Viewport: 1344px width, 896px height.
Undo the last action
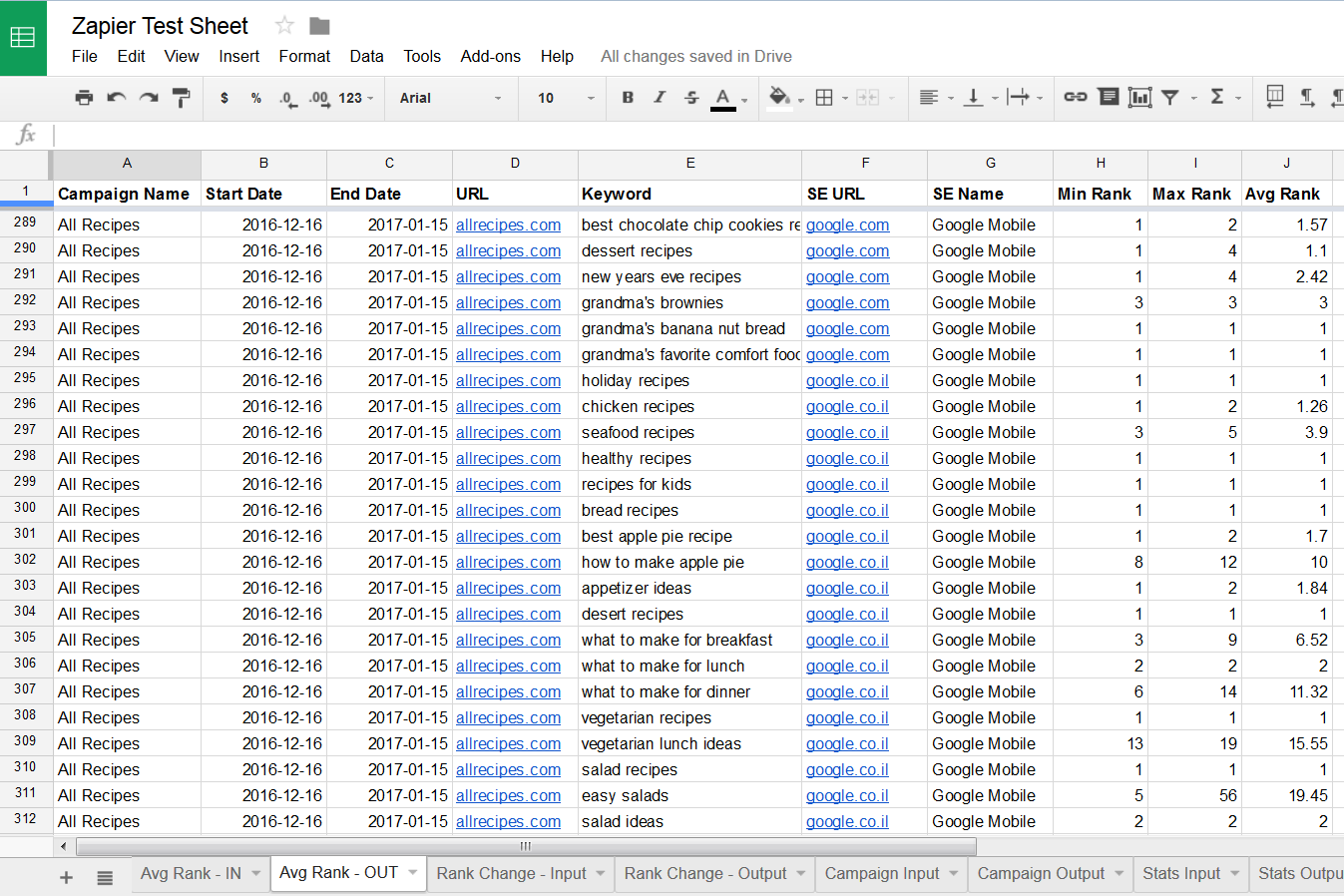[117, 97]
